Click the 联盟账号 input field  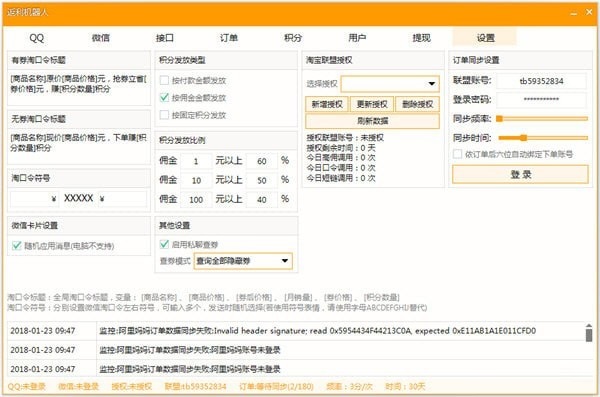(541, 81)
